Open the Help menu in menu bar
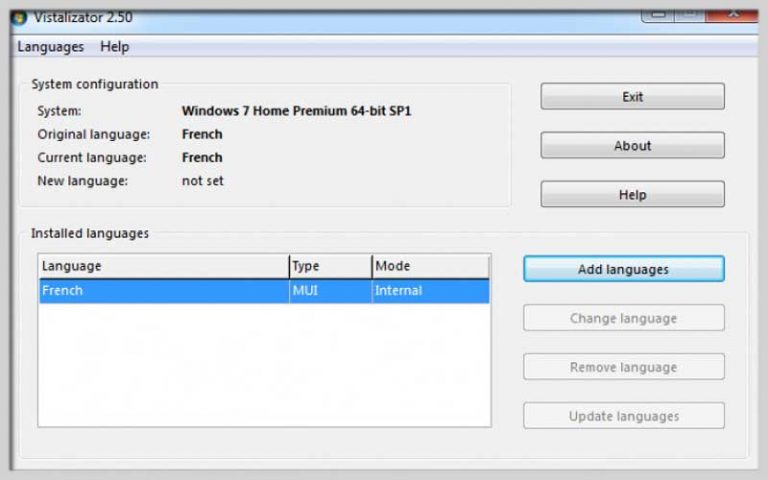This screenshot has height=480, width=768. click(x=115, y=47)
